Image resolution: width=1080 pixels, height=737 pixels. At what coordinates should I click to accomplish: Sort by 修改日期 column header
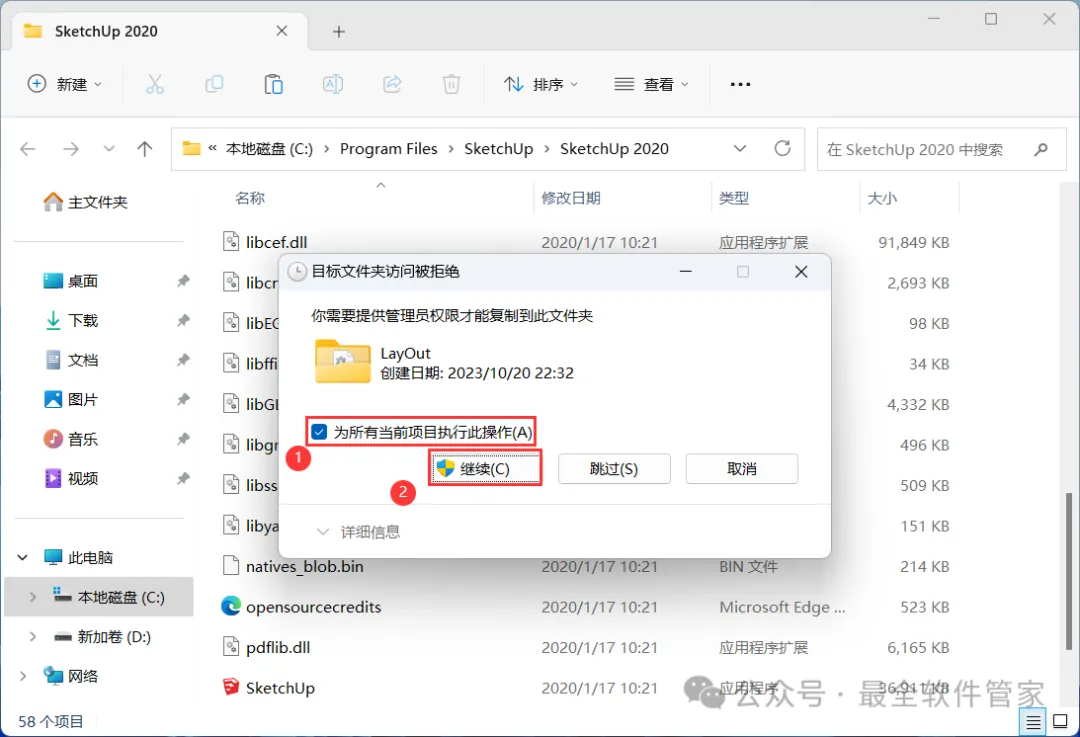(571, 198)
